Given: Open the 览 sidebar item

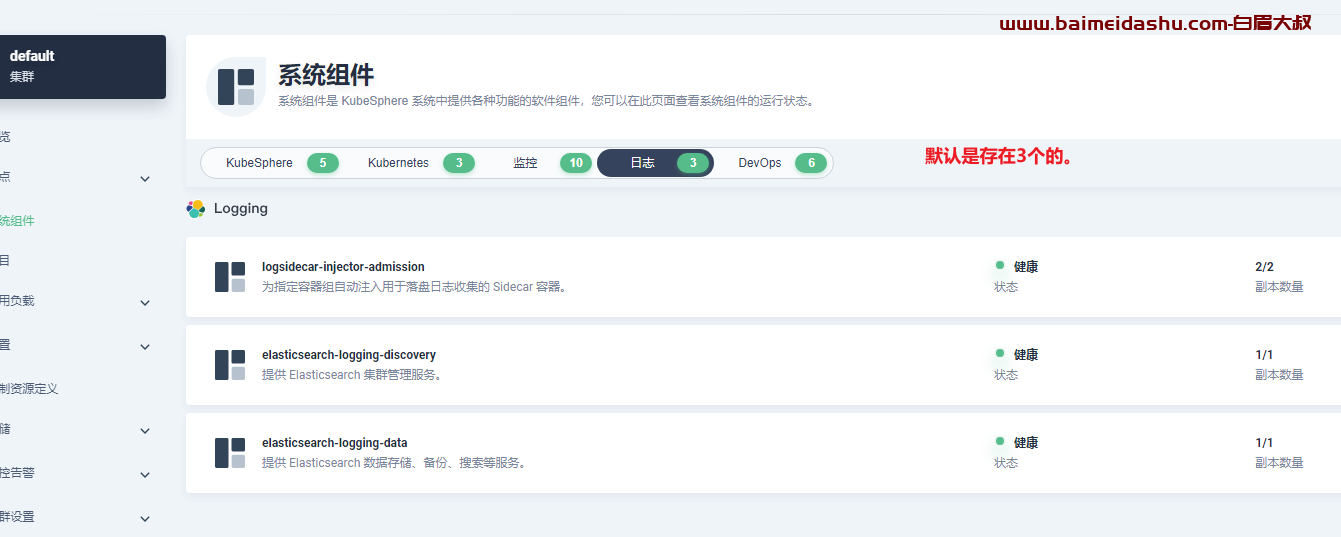Looking at the screenshot, I should click(5, 137).
